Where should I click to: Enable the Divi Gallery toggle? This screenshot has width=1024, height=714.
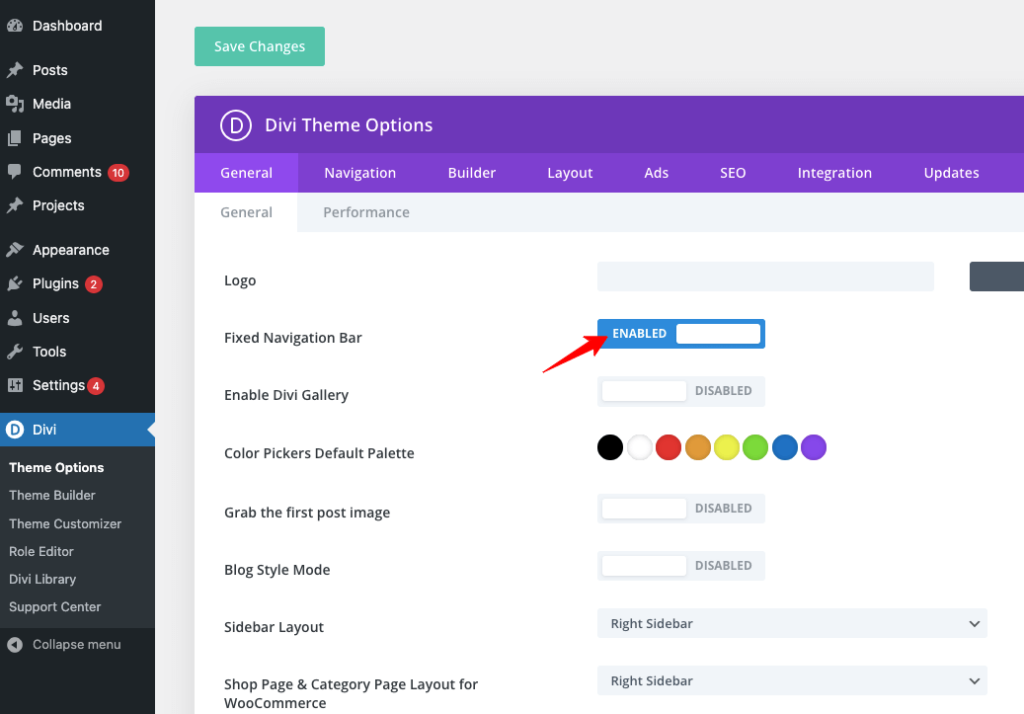click(x=681, y=391)
